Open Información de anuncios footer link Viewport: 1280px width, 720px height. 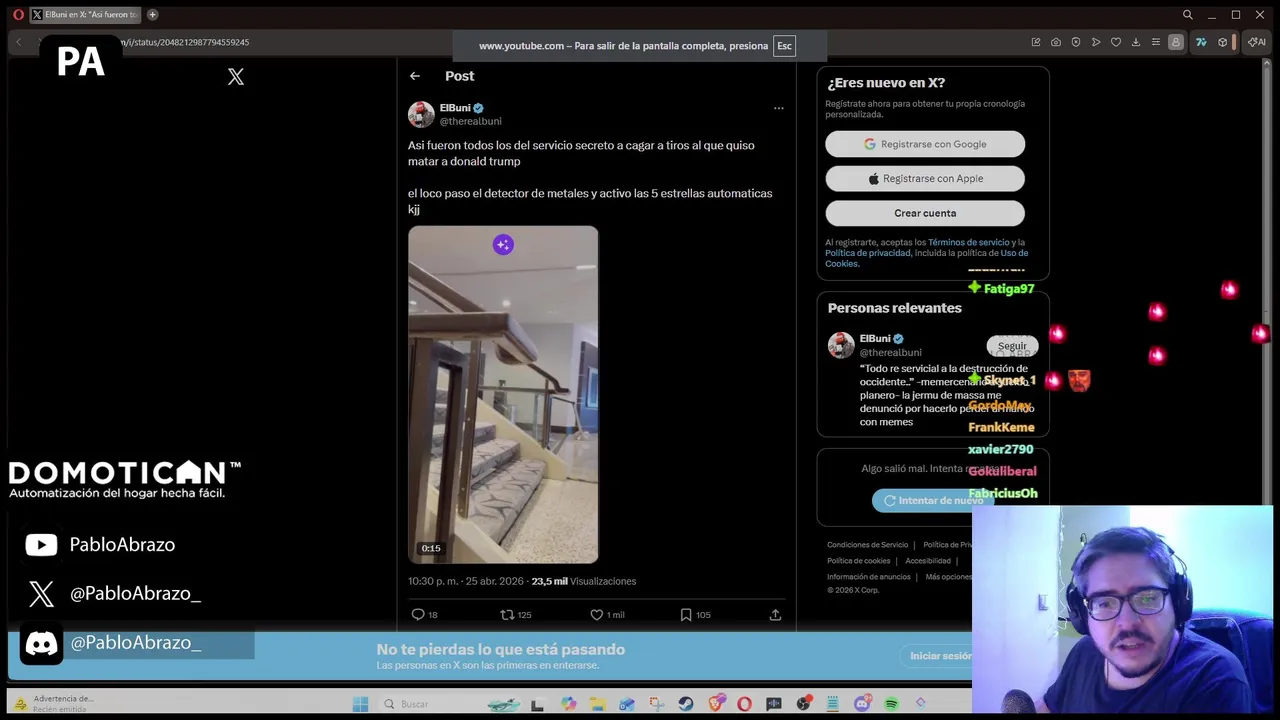(x=868, y=577)
